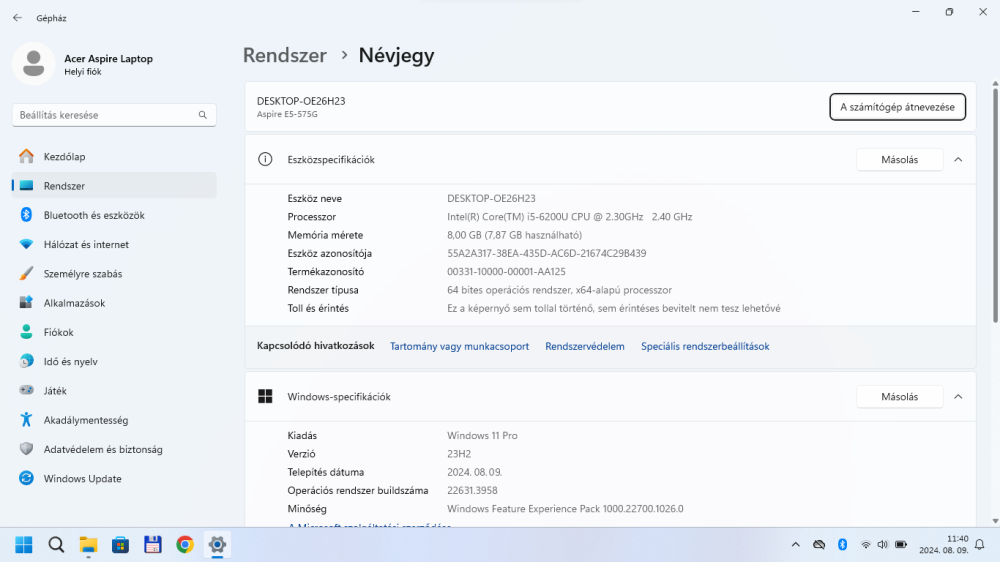
Task: Open Speciális rendszerbeállítások link
Action: (705, 346)
